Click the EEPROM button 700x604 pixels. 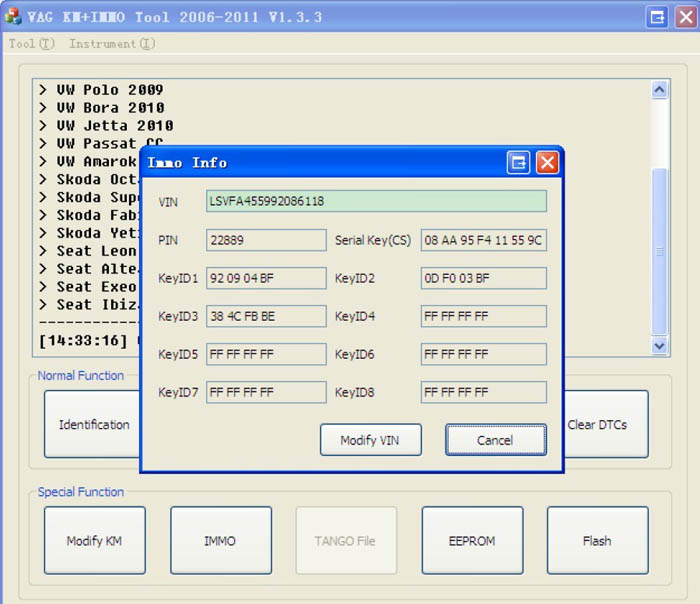[472, 540]
